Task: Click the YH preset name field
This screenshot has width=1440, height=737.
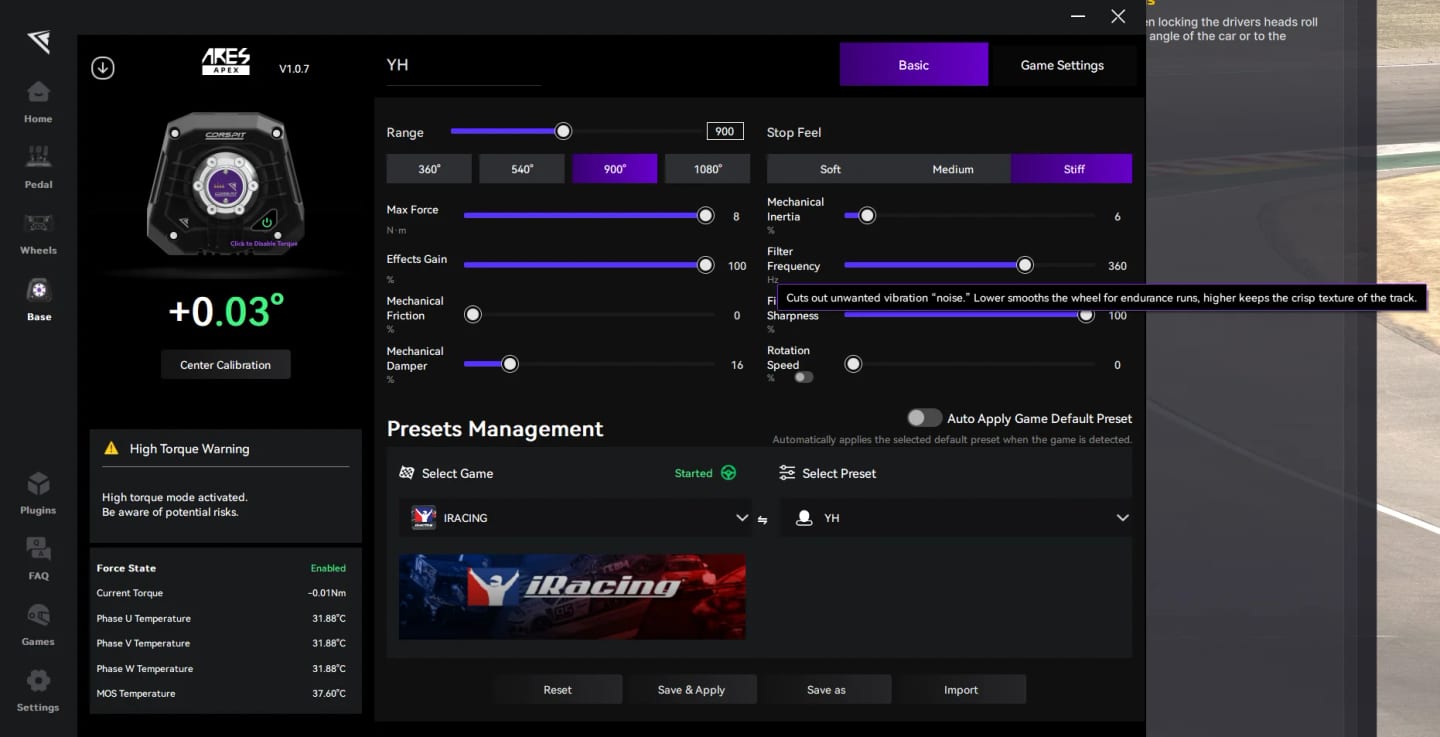Action: click(x=464, y=65)
